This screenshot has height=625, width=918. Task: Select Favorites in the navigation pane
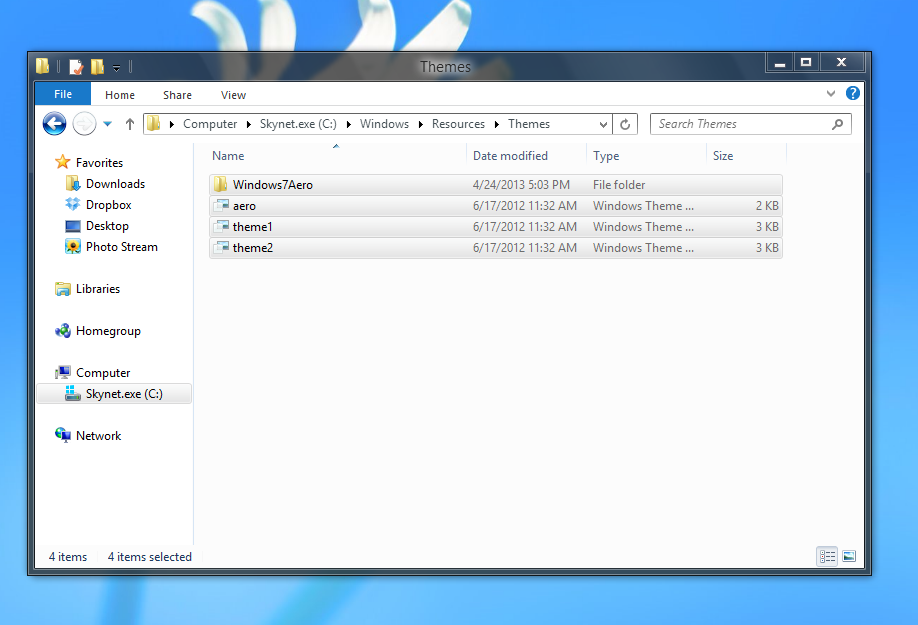point(100,163)
